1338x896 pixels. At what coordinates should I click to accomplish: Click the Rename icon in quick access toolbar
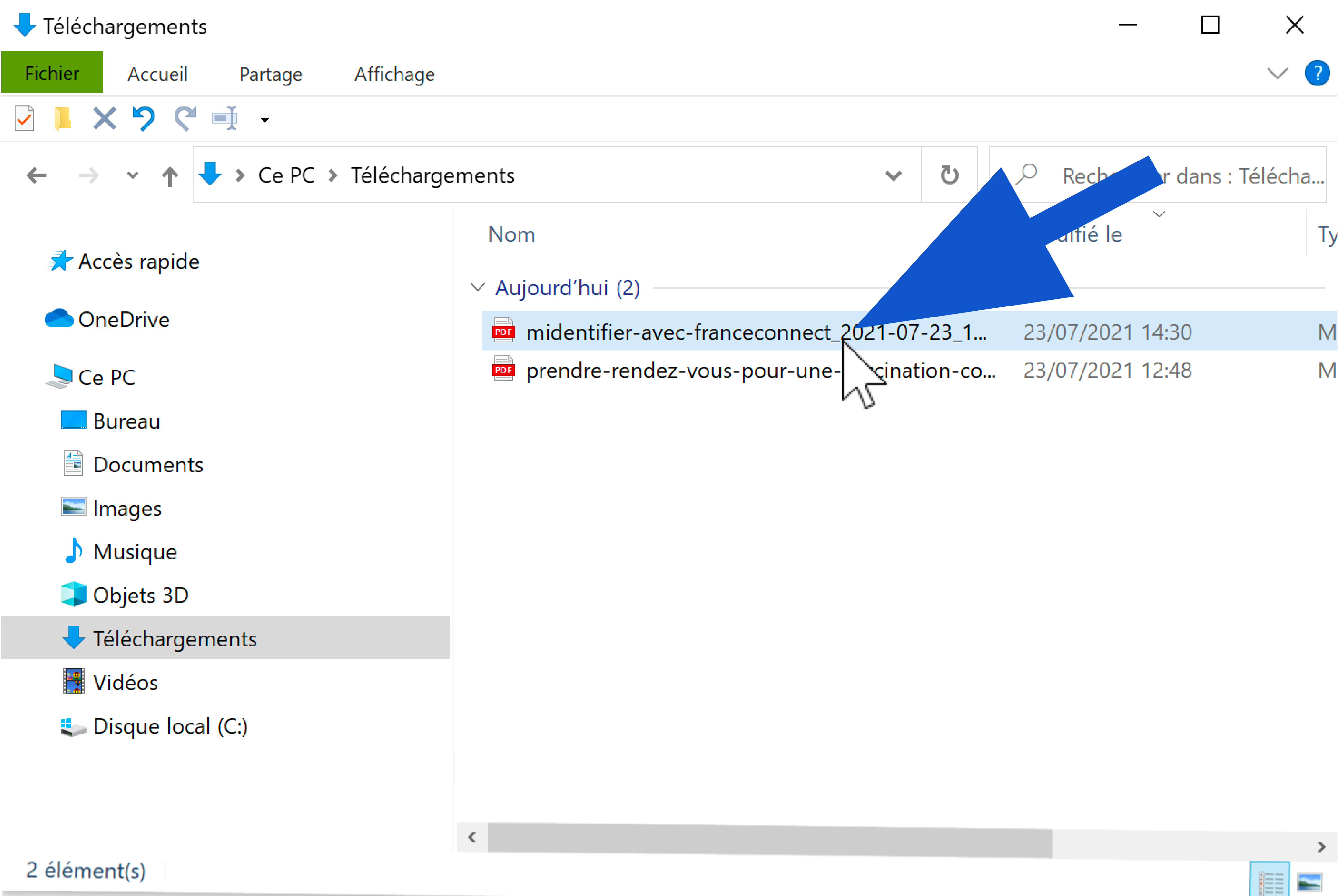(x=225, y=119)
